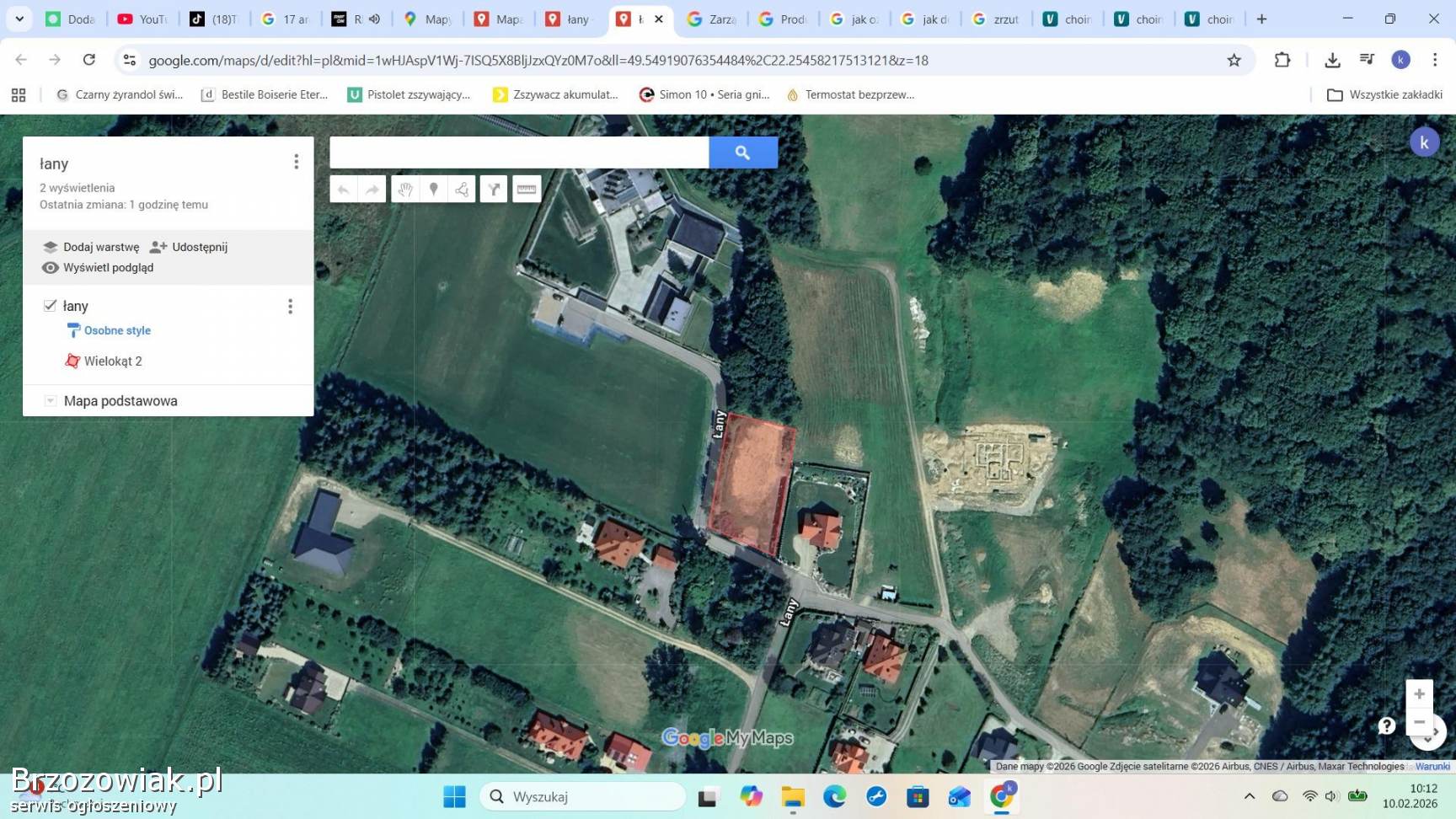Expand the Mapa podstawowa section

pos(50,401)
